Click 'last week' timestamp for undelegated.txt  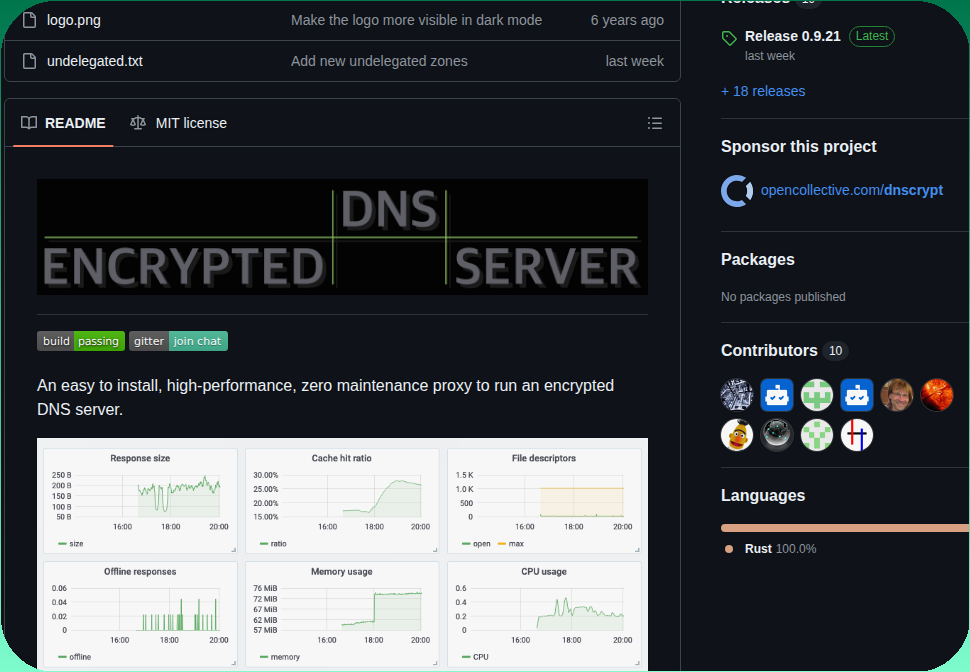click(634, 61)
